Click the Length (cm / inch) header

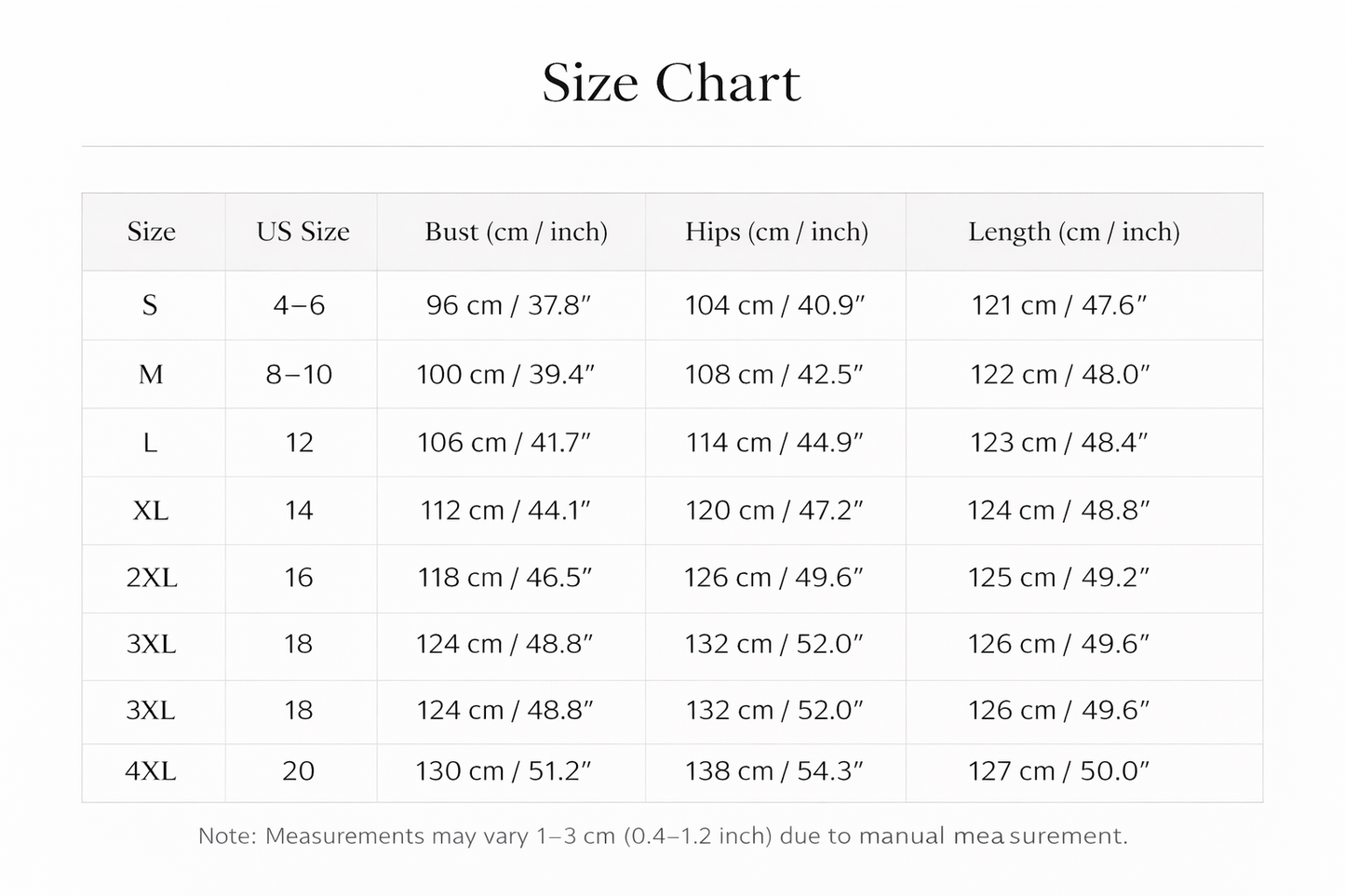click(1073, 232)
